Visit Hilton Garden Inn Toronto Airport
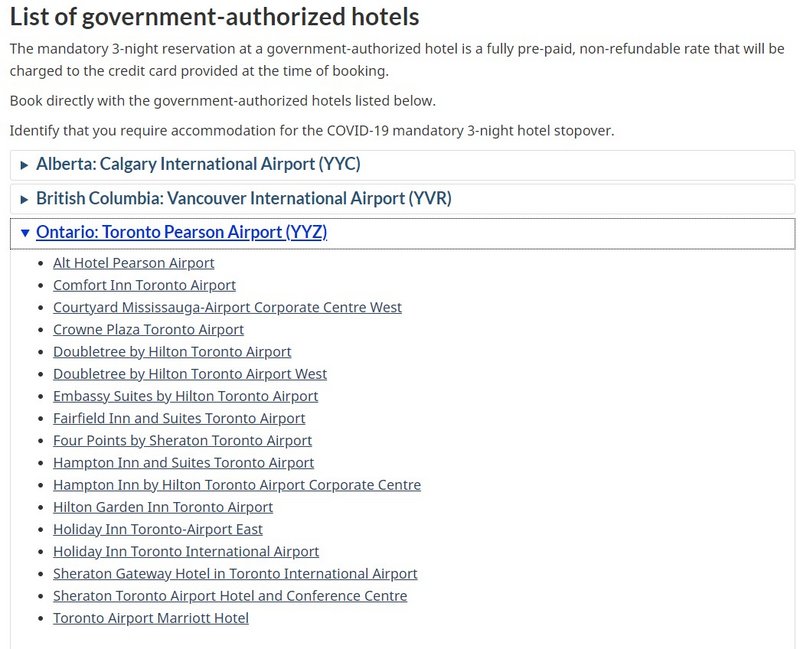 [163, 507]
